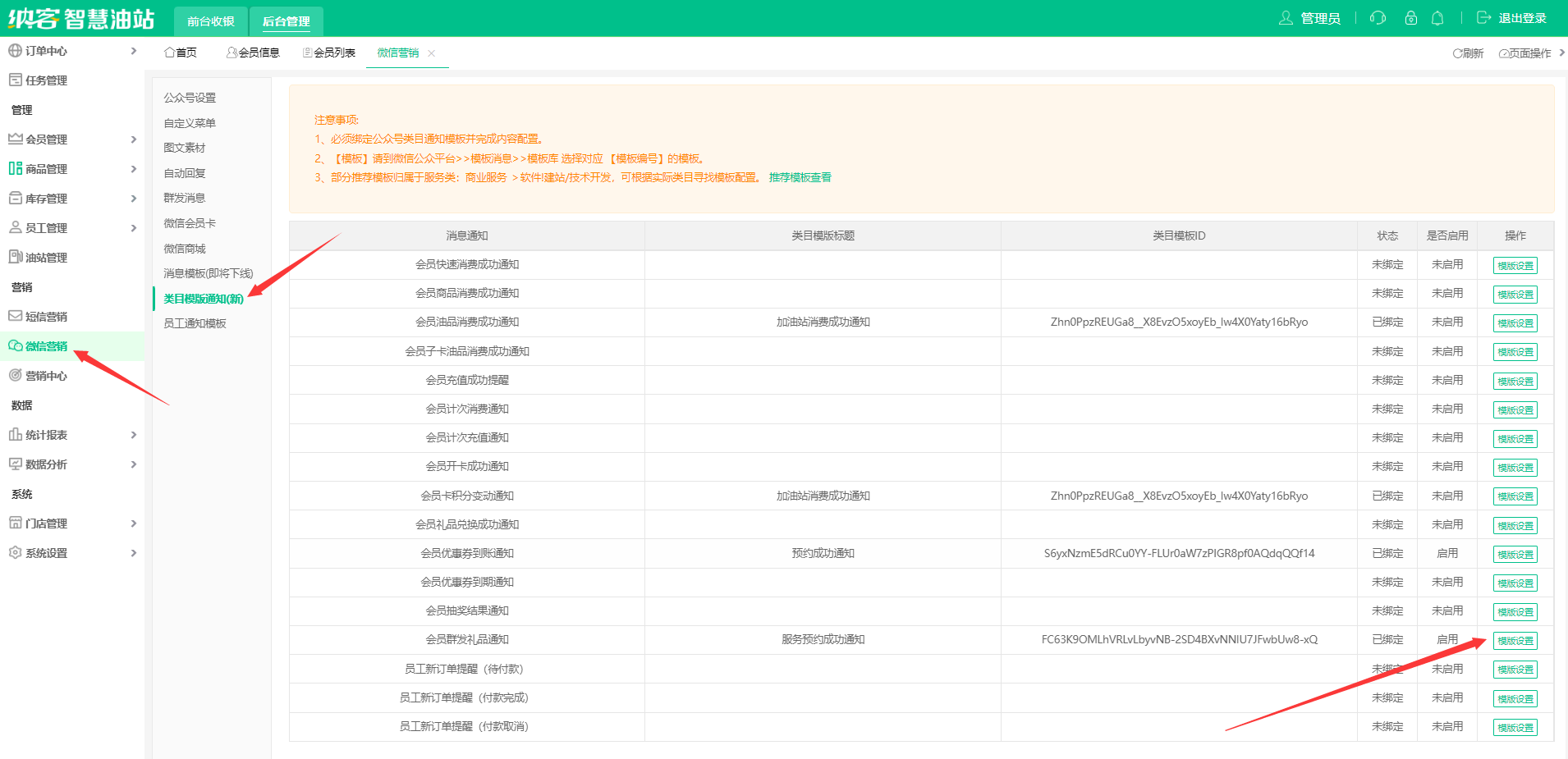Open the customer service headset icon
This screenshot has width=1568, height=759.
[x=1377, y=17]
